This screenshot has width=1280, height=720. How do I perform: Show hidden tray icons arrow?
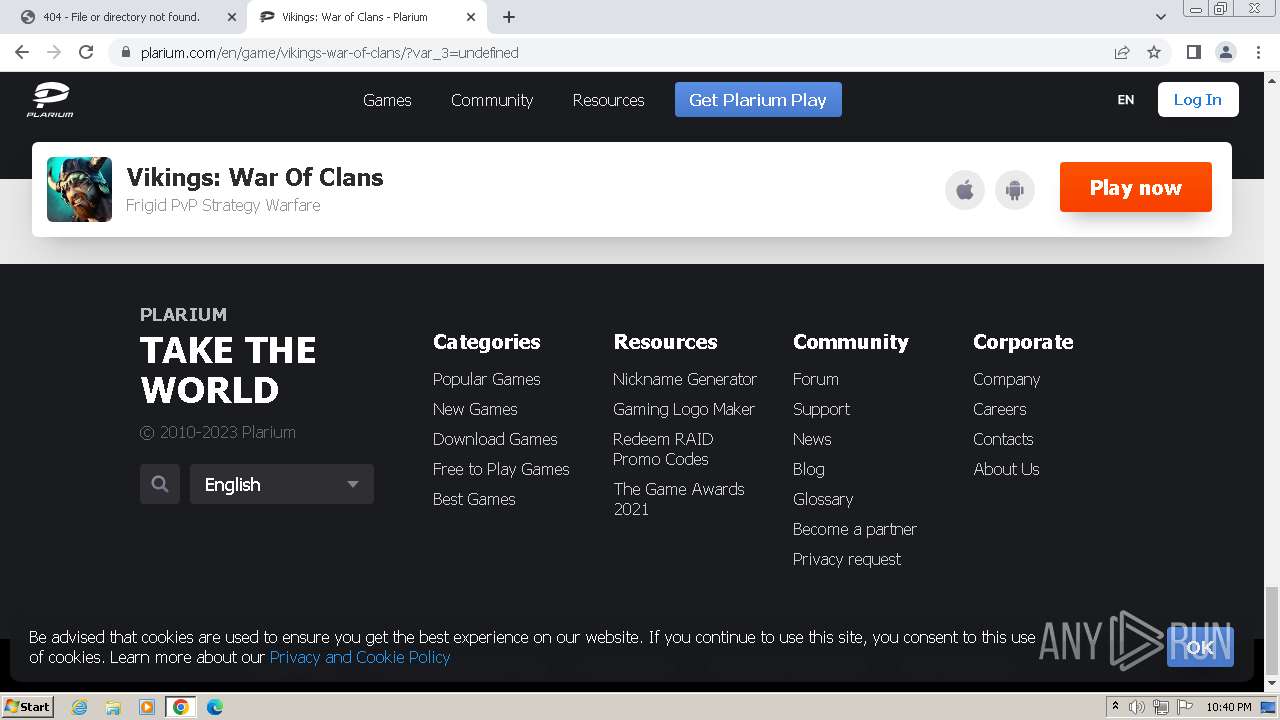point(1115,707)
